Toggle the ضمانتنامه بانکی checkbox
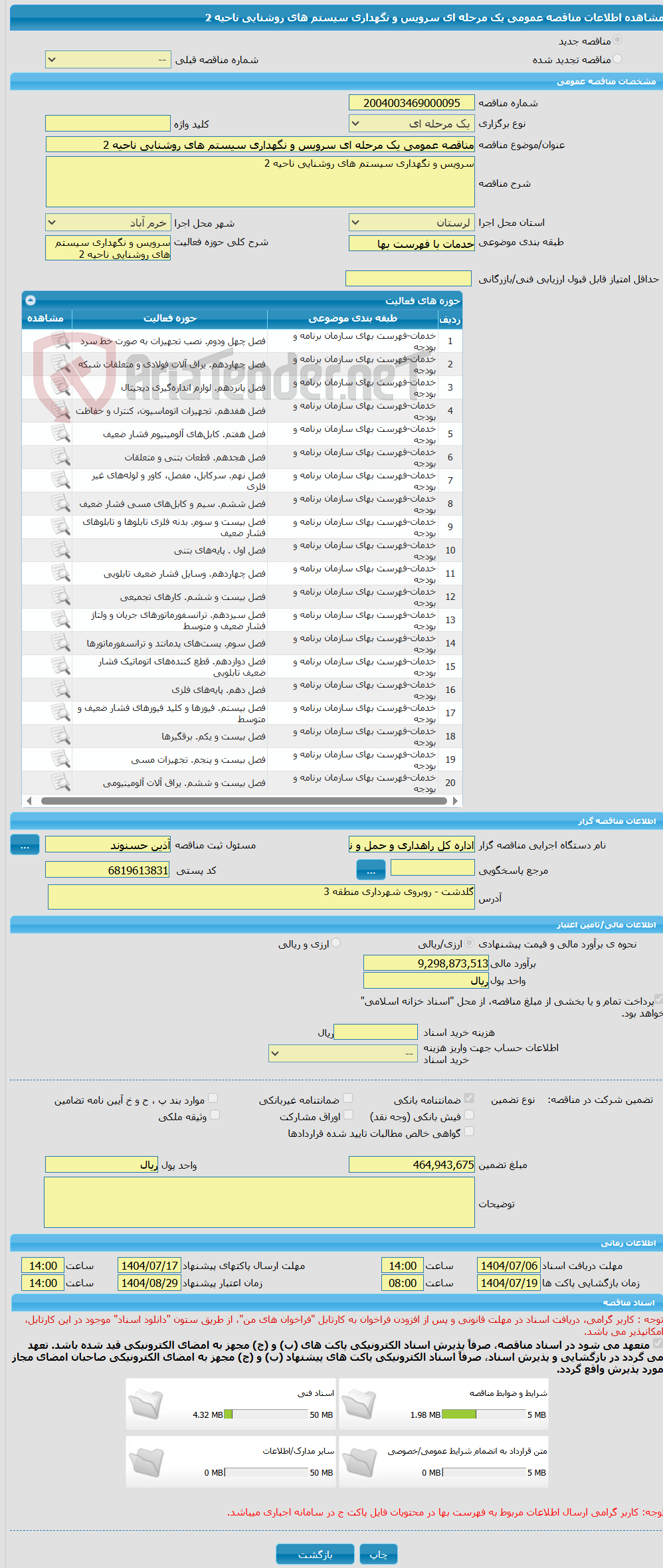 (469, 1098)
